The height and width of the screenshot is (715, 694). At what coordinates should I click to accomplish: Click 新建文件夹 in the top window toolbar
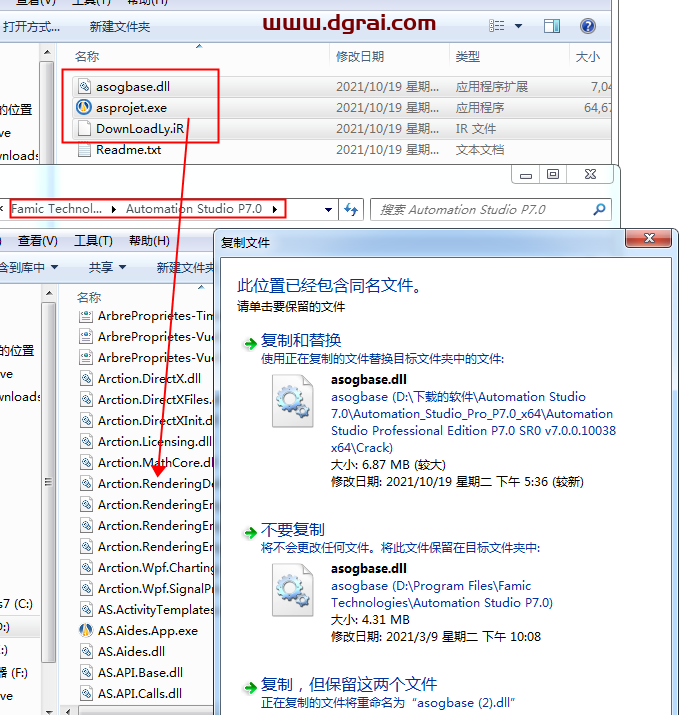click(120, 26)
